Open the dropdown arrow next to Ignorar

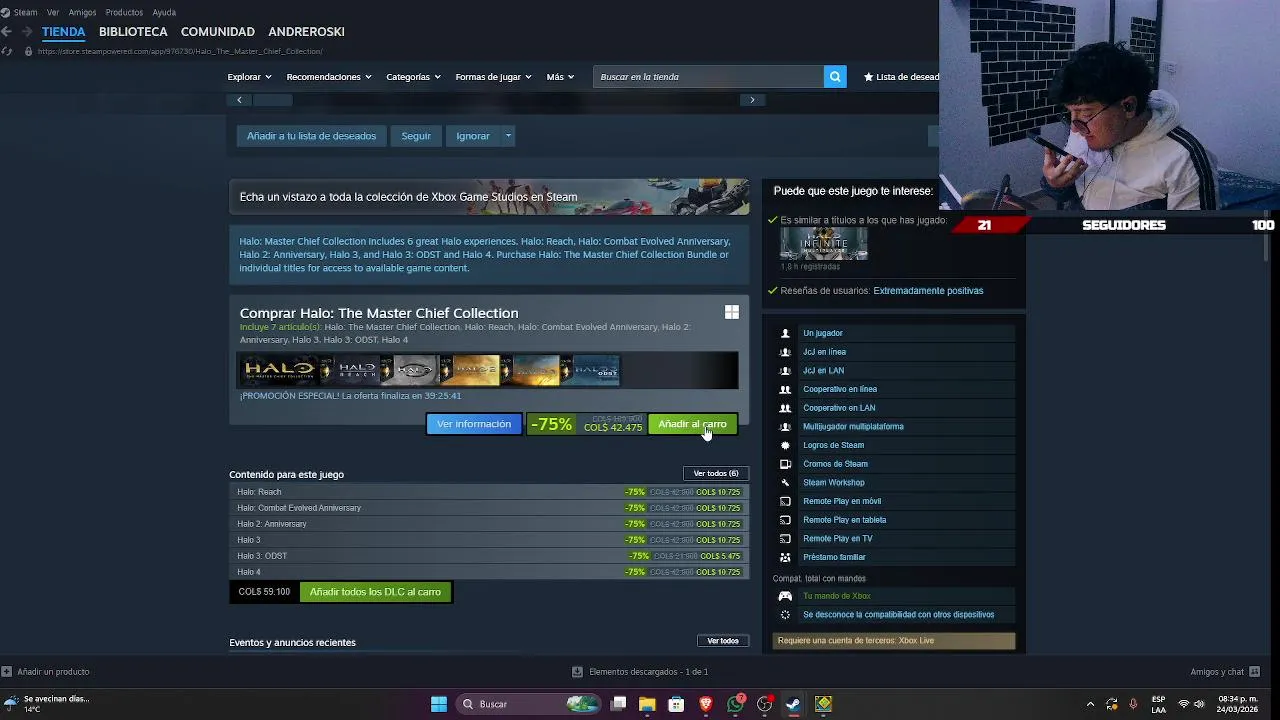click(x=508, y=136)
